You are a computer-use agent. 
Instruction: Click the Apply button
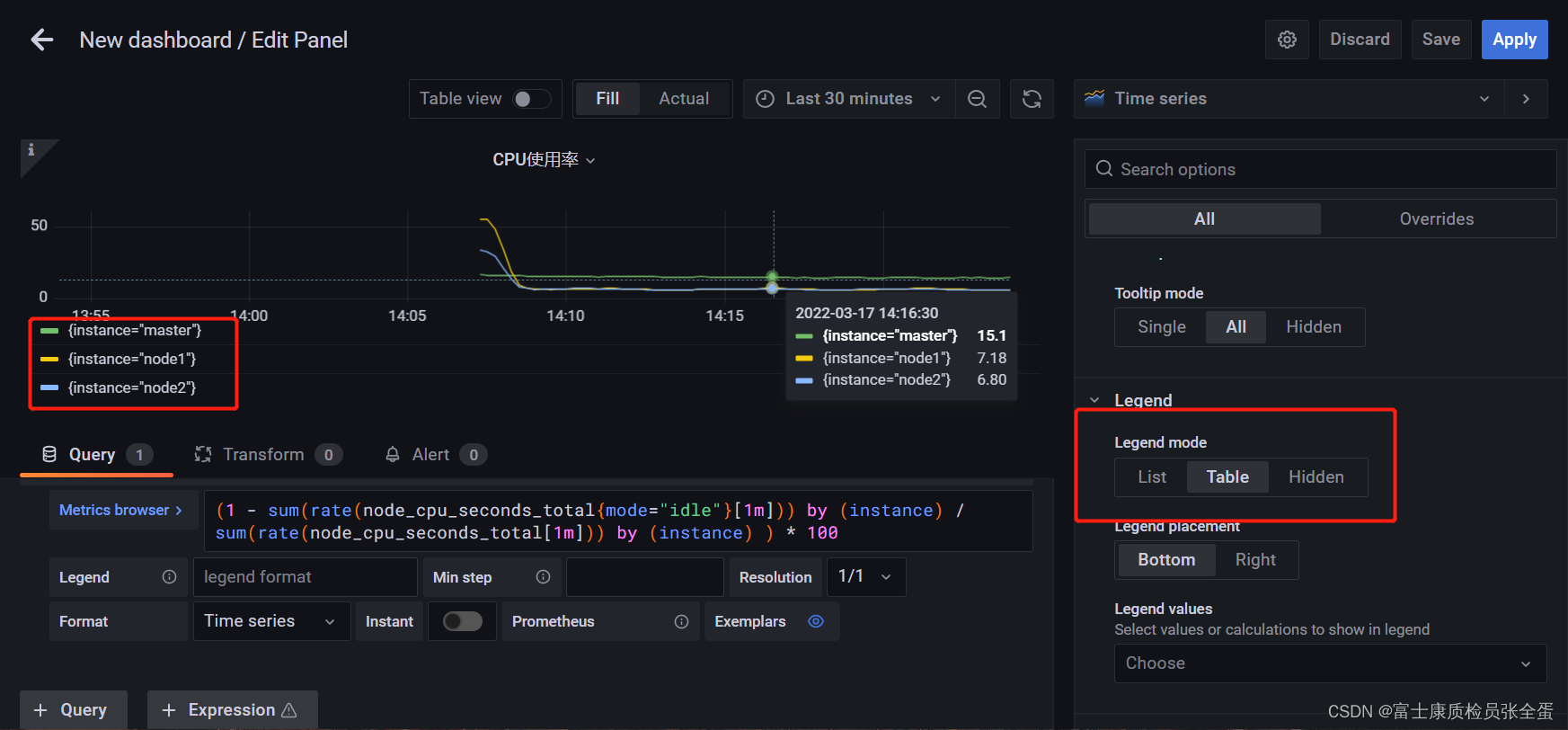click(1514, 40)
